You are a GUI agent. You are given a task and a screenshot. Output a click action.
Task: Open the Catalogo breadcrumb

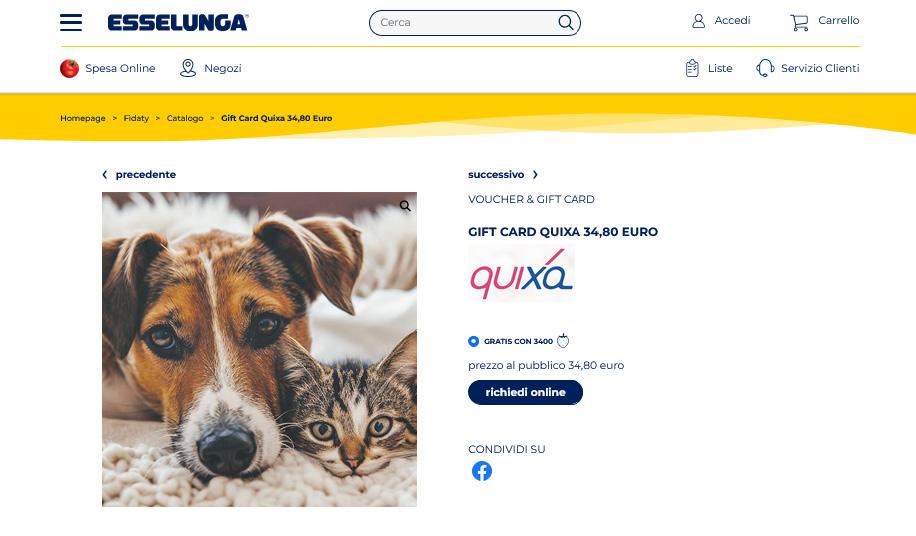click(x=185, y=118)
